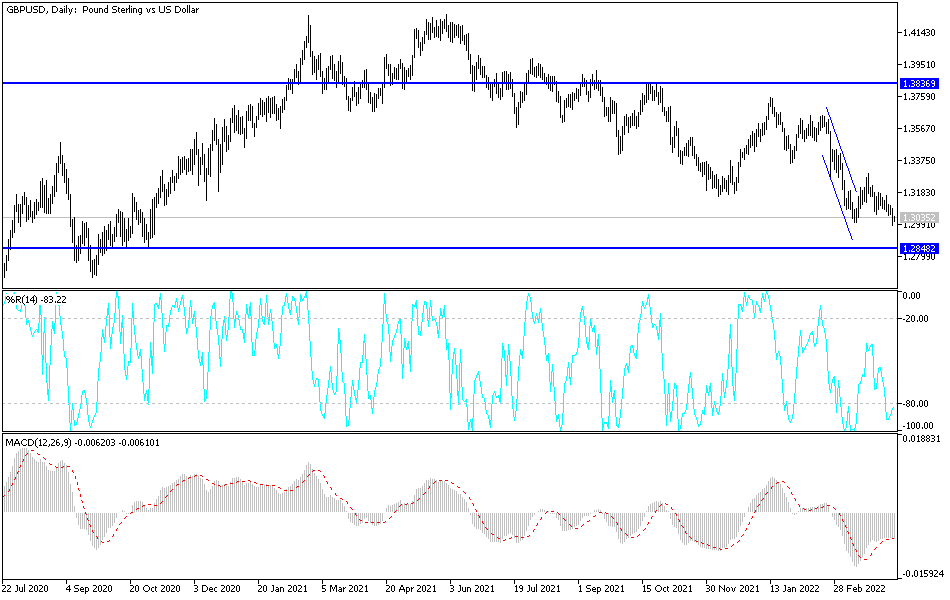Click the 1.27990 price axis value
The width and height of the screenshot is (950, 600).
click(x=919, y=257)
